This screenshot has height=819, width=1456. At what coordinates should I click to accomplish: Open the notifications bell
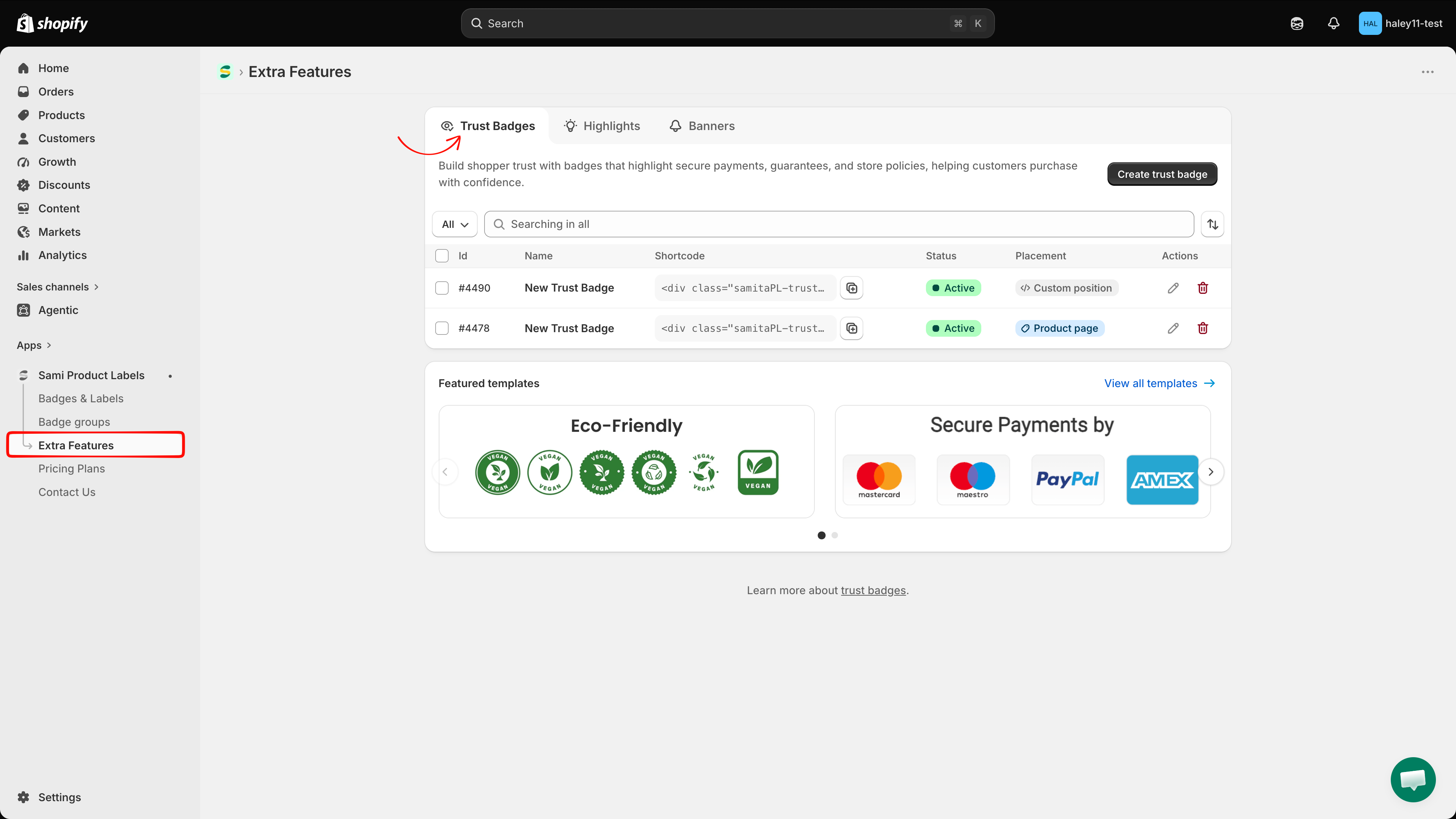(x=1334, y=23)
